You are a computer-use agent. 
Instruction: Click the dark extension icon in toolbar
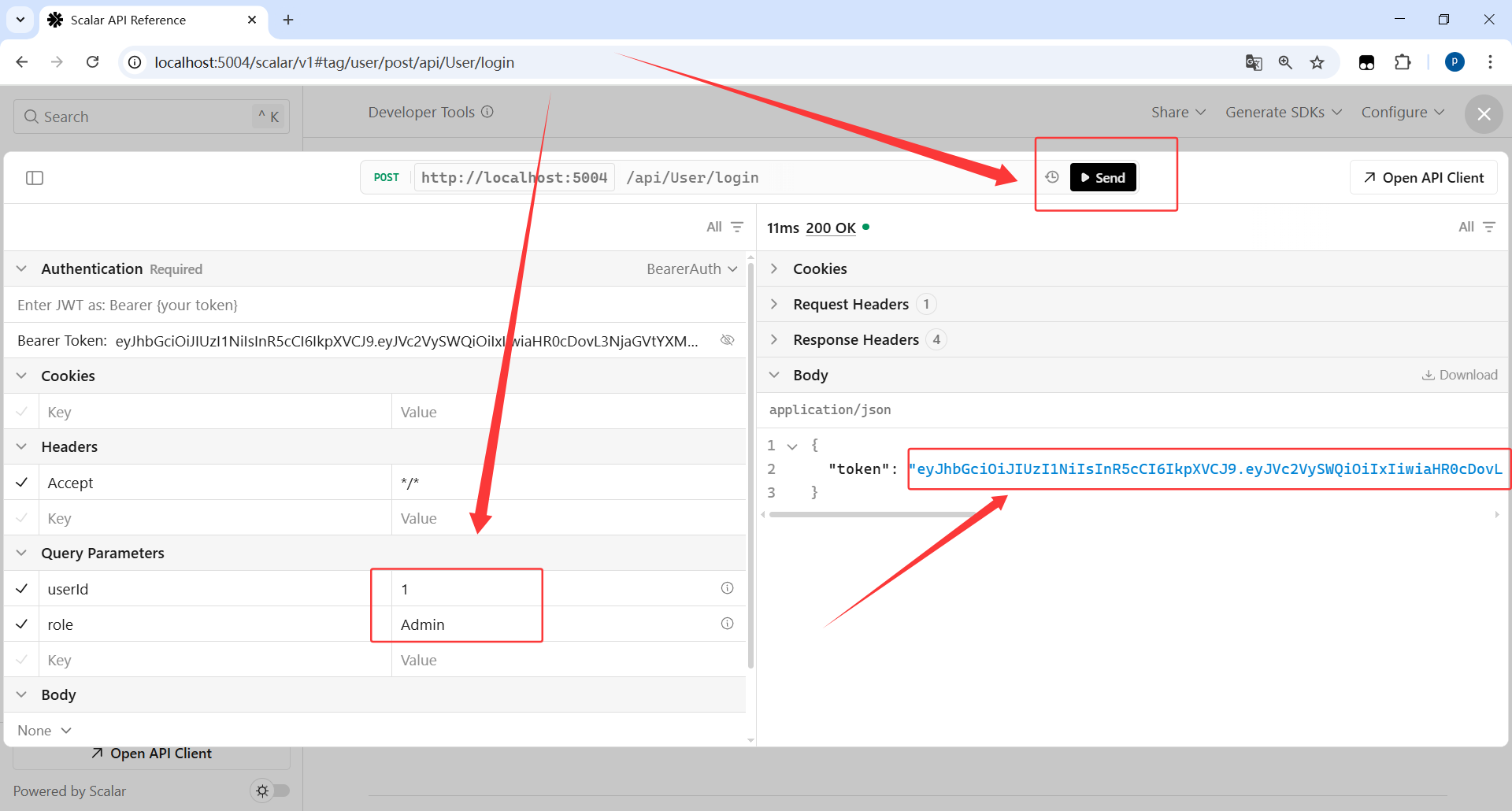[1367, 62]
